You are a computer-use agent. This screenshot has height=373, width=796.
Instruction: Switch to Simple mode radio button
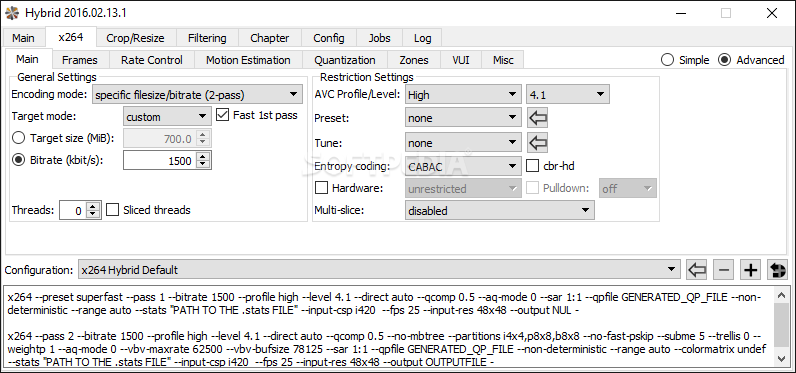click(668, 60)
